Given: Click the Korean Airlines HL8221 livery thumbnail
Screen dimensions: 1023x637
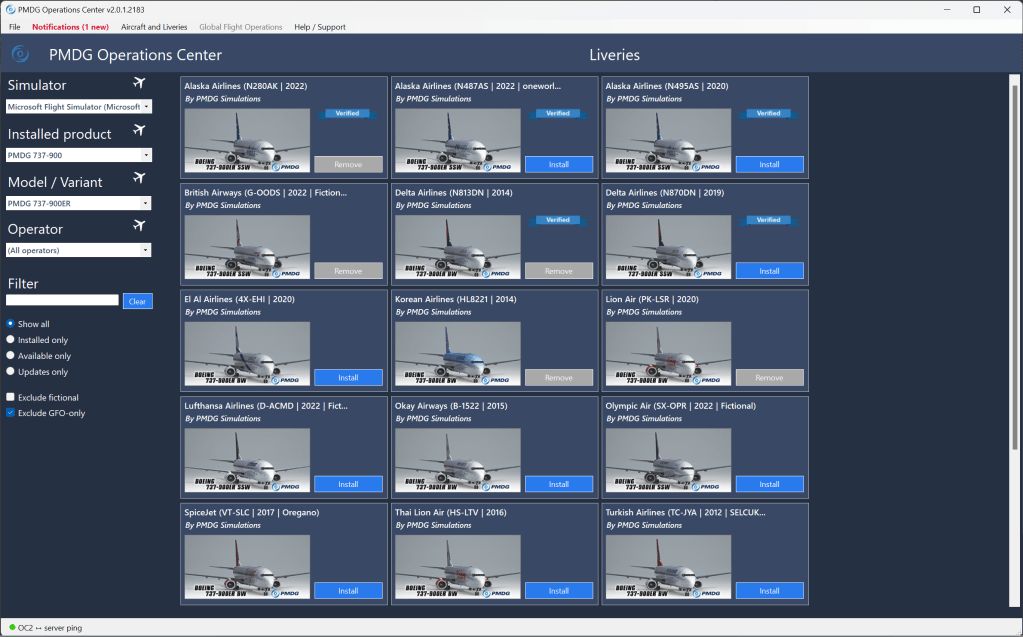Looking at the screenshot, I should pos(457,353).
